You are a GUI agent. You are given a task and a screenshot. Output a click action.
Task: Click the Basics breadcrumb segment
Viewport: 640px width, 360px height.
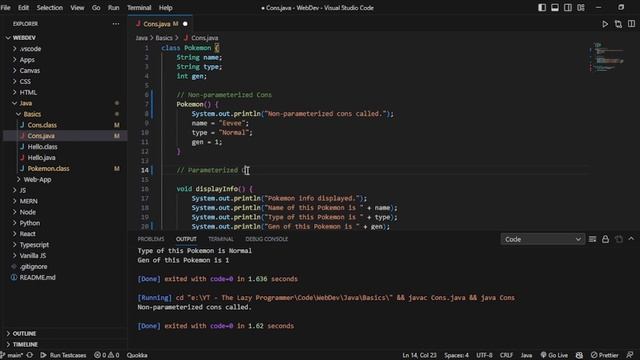tap(164, 38)
